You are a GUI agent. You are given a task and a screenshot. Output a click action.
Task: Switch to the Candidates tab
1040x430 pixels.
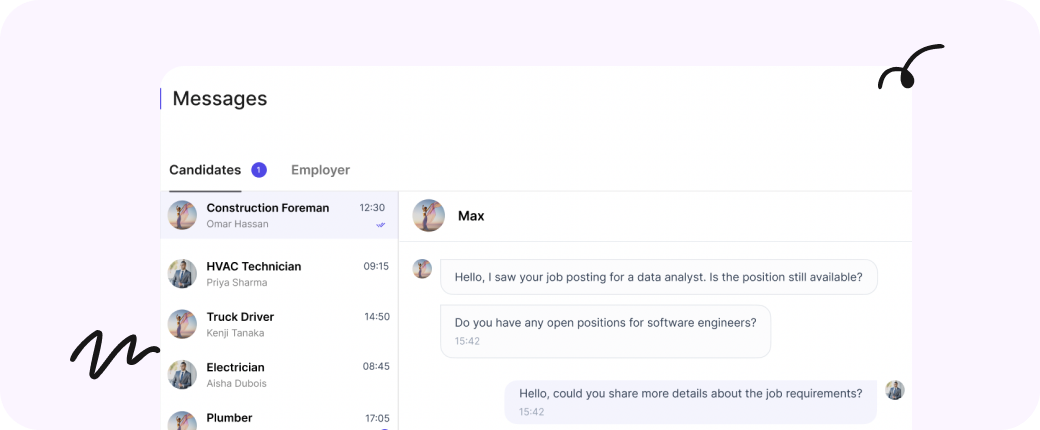[205, 170]
